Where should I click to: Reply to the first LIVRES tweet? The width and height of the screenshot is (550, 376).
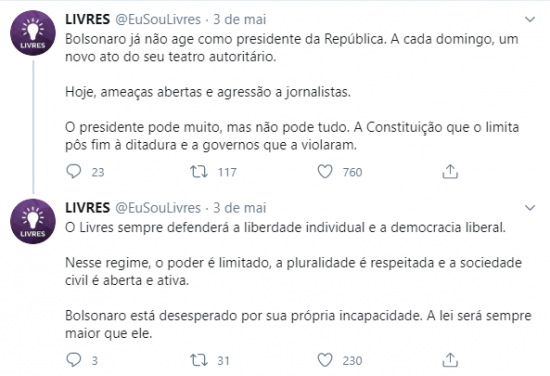tap(74, 172)
